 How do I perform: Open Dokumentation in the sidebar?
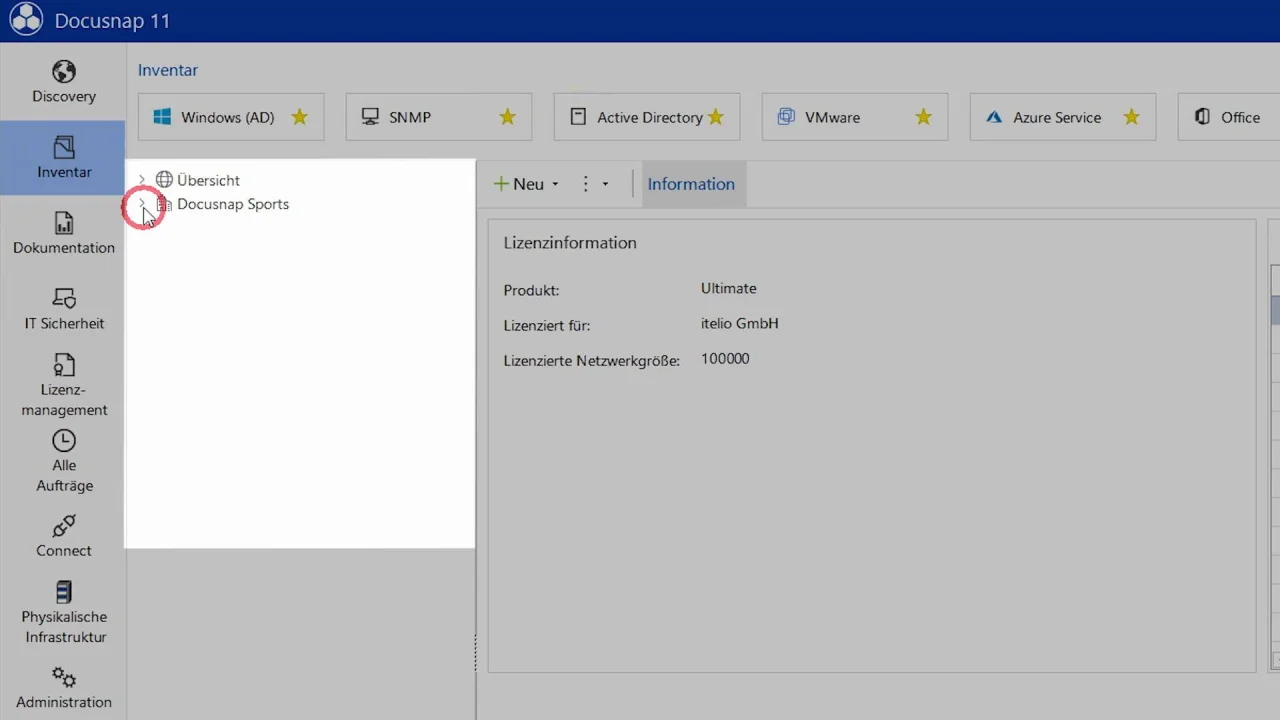(x=63, y=234)
